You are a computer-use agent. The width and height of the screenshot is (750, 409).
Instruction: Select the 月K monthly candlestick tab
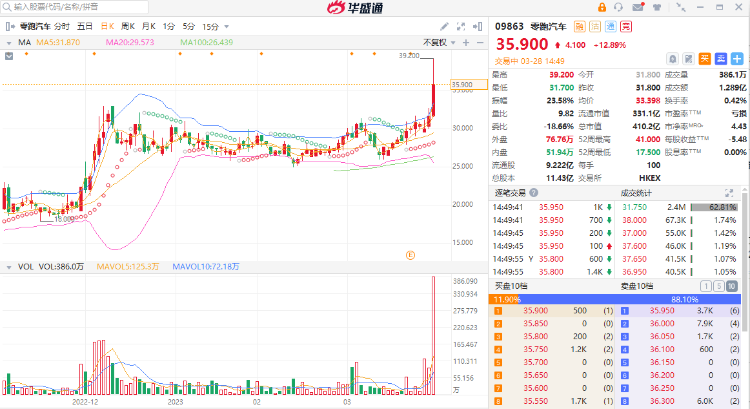149,26
